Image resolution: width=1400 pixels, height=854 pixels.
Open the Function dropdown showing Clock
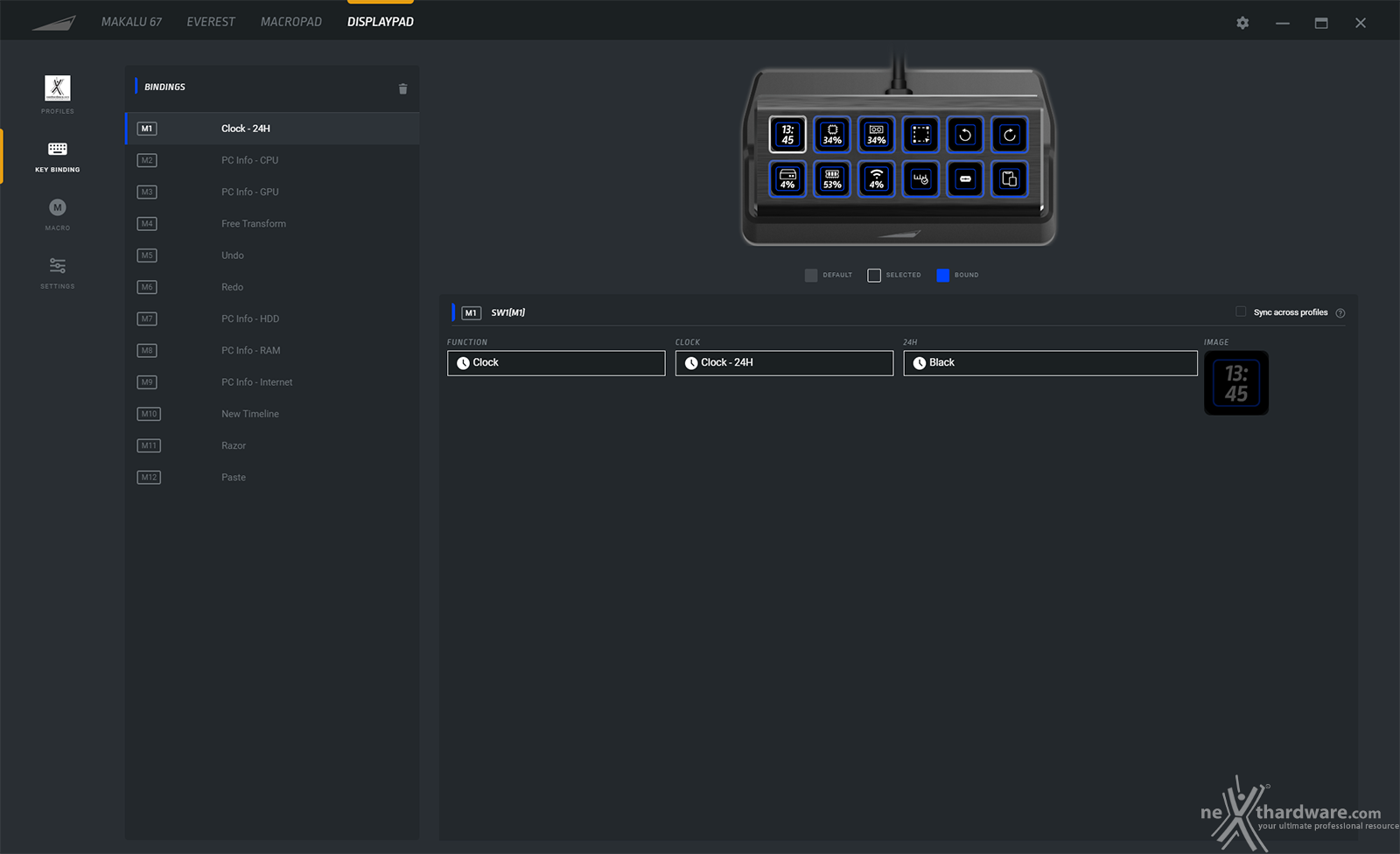tap(556, 363)
